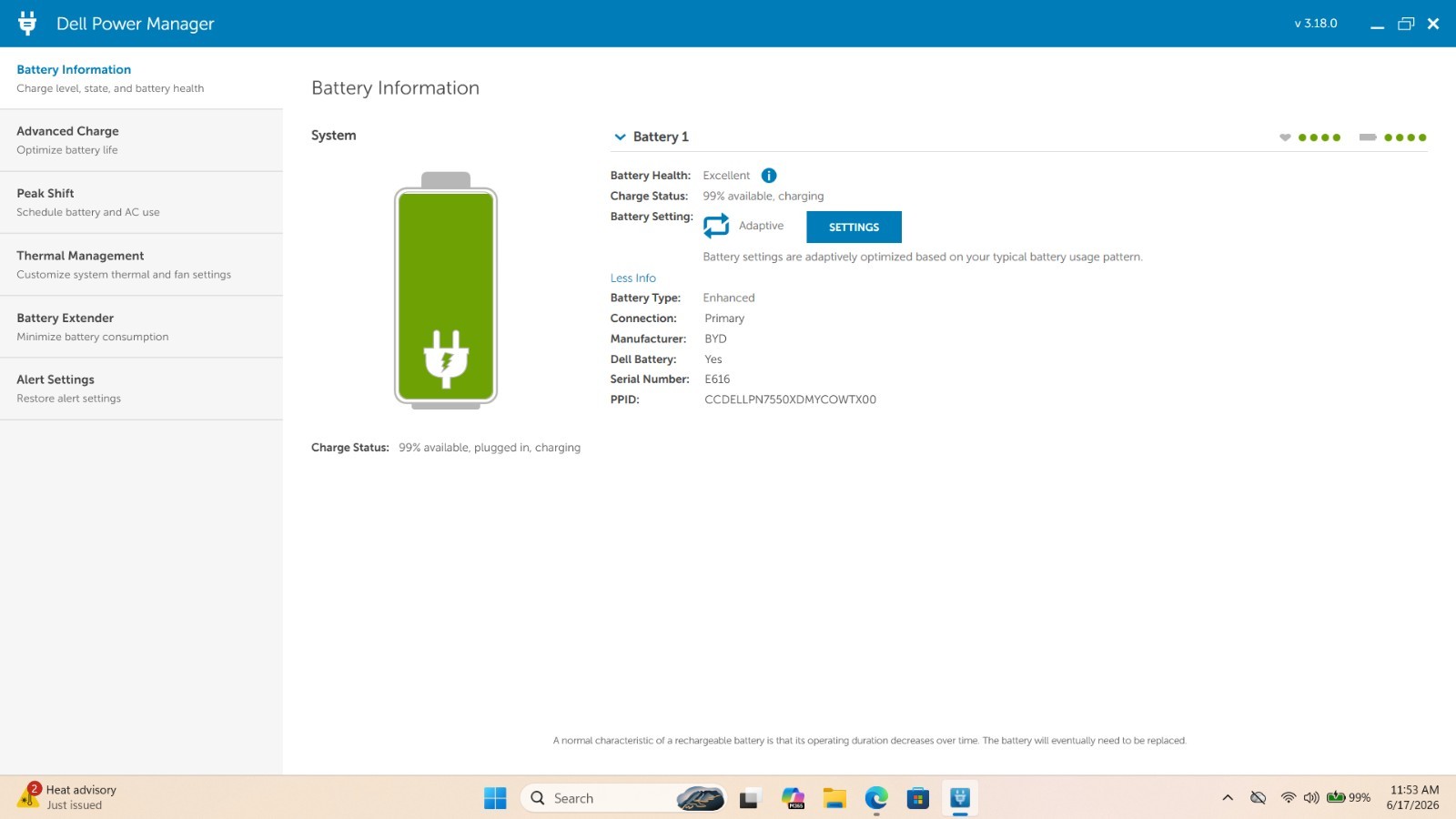Image resolution: width=1456 pixels, height=819 pixels.
Task: Click the Battery Information page heading
Action: (395, 88)
